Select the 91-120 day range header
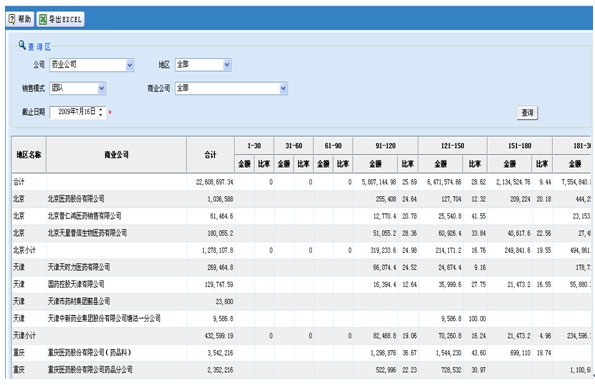The image size is (595, 385). [386, 146]
